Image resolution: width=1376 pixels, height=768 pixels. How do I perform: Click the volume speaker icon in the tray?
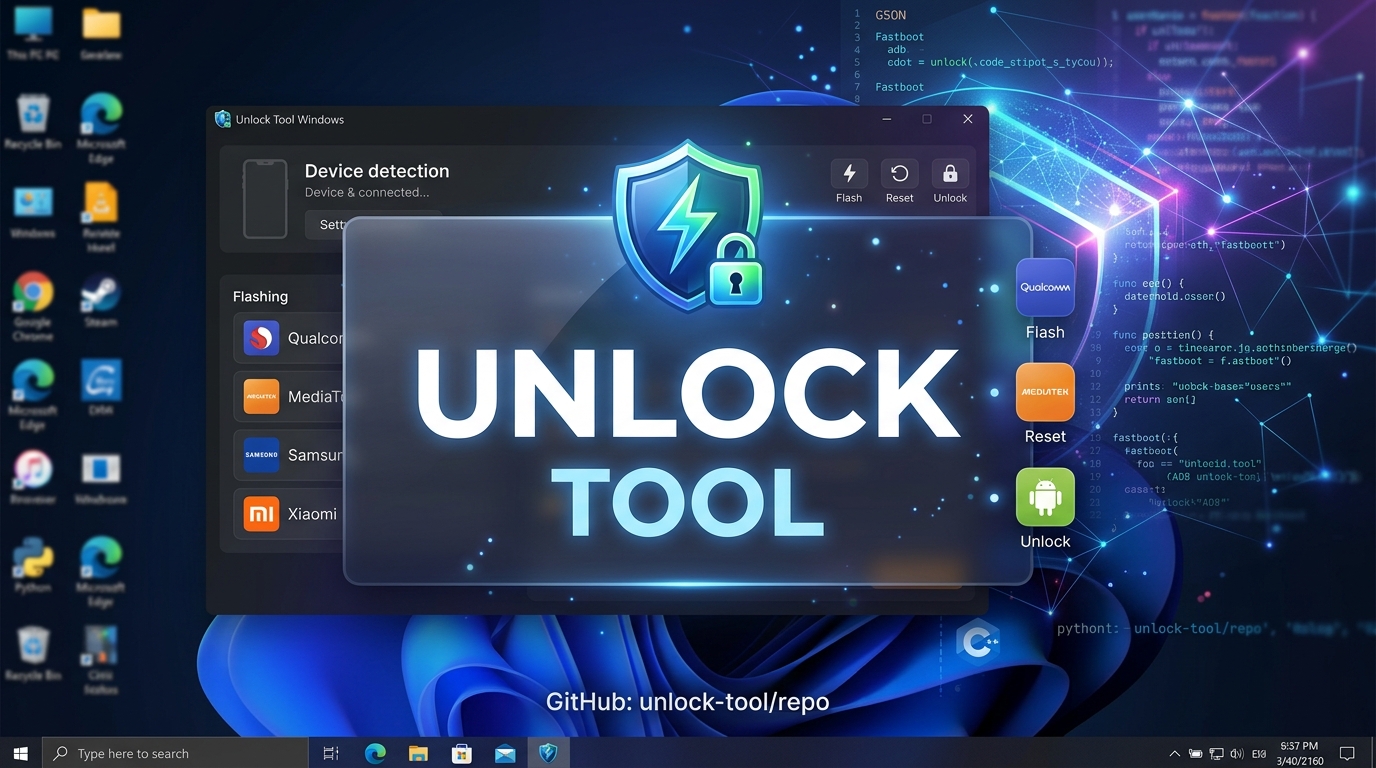(x=1237, y=753)
